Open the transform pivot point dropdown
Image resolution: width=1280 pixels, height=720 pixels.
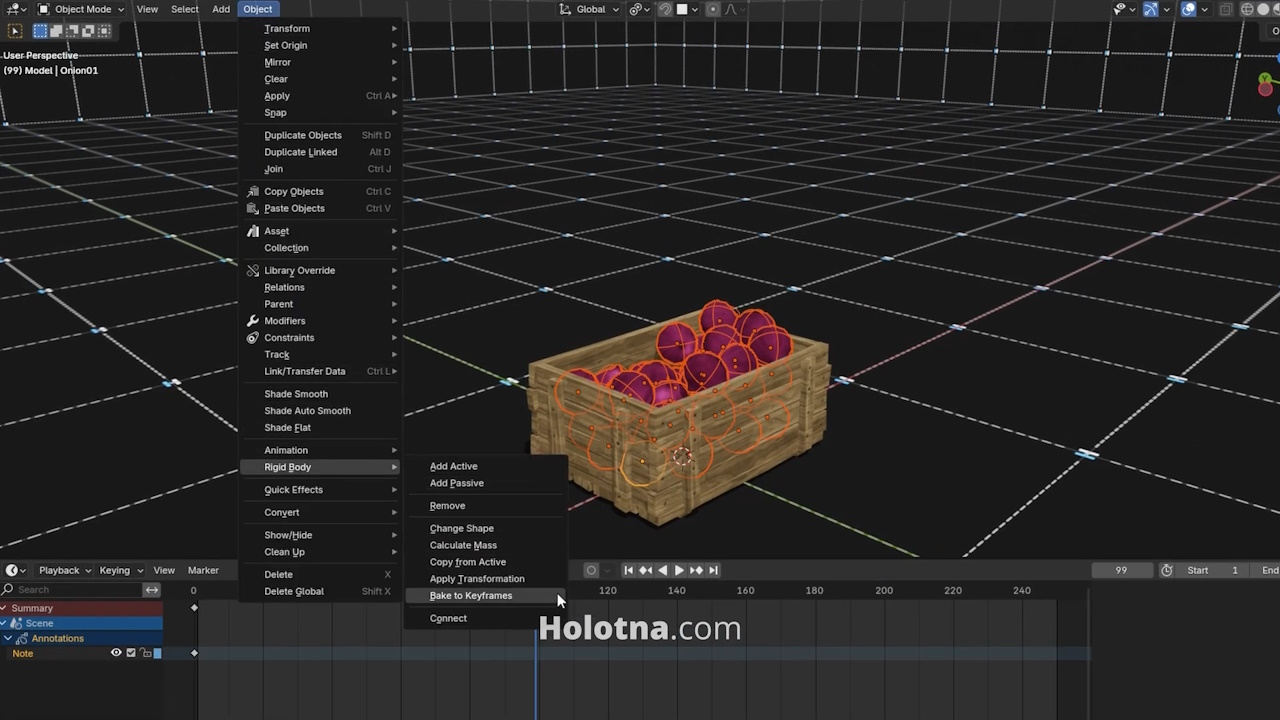click(x=638, y=9)
